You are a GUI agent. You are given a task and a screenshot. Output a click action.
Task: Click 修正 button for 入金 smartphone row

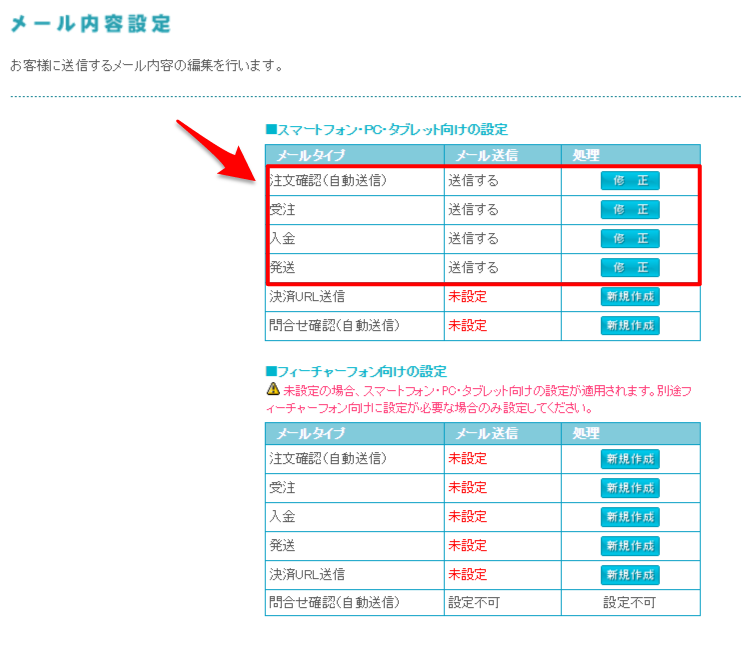pos(630,238)
